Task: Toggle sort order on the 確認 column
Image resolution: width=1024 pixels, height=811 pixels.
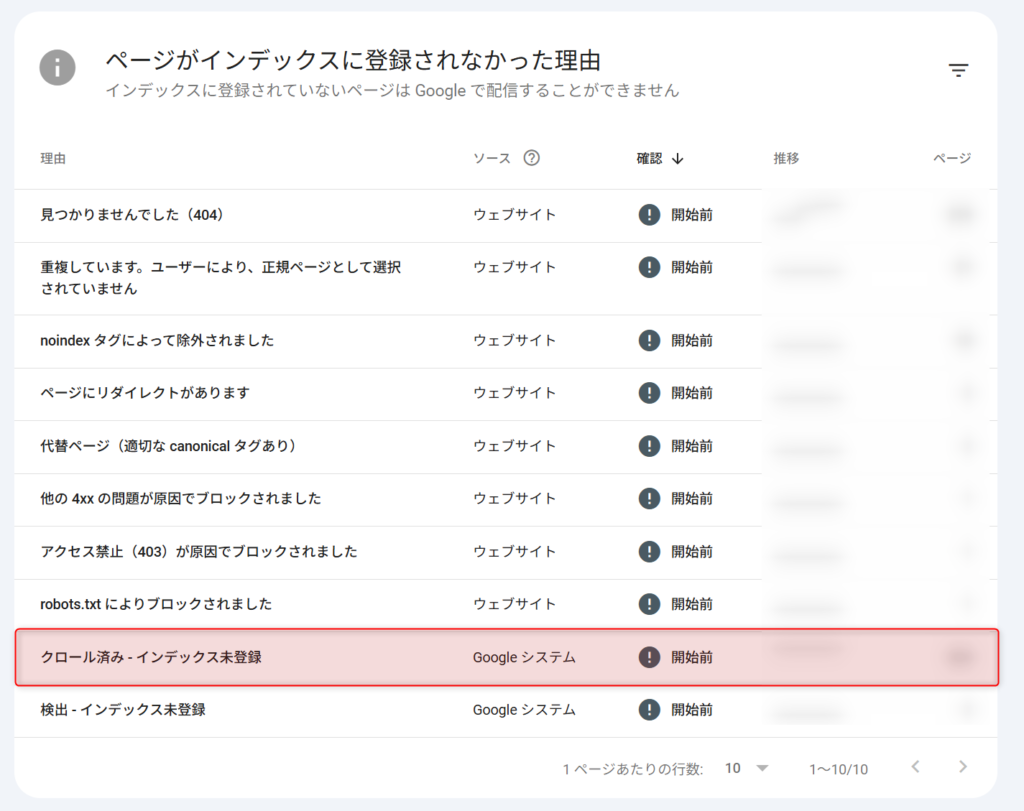Action: (648, 157)
